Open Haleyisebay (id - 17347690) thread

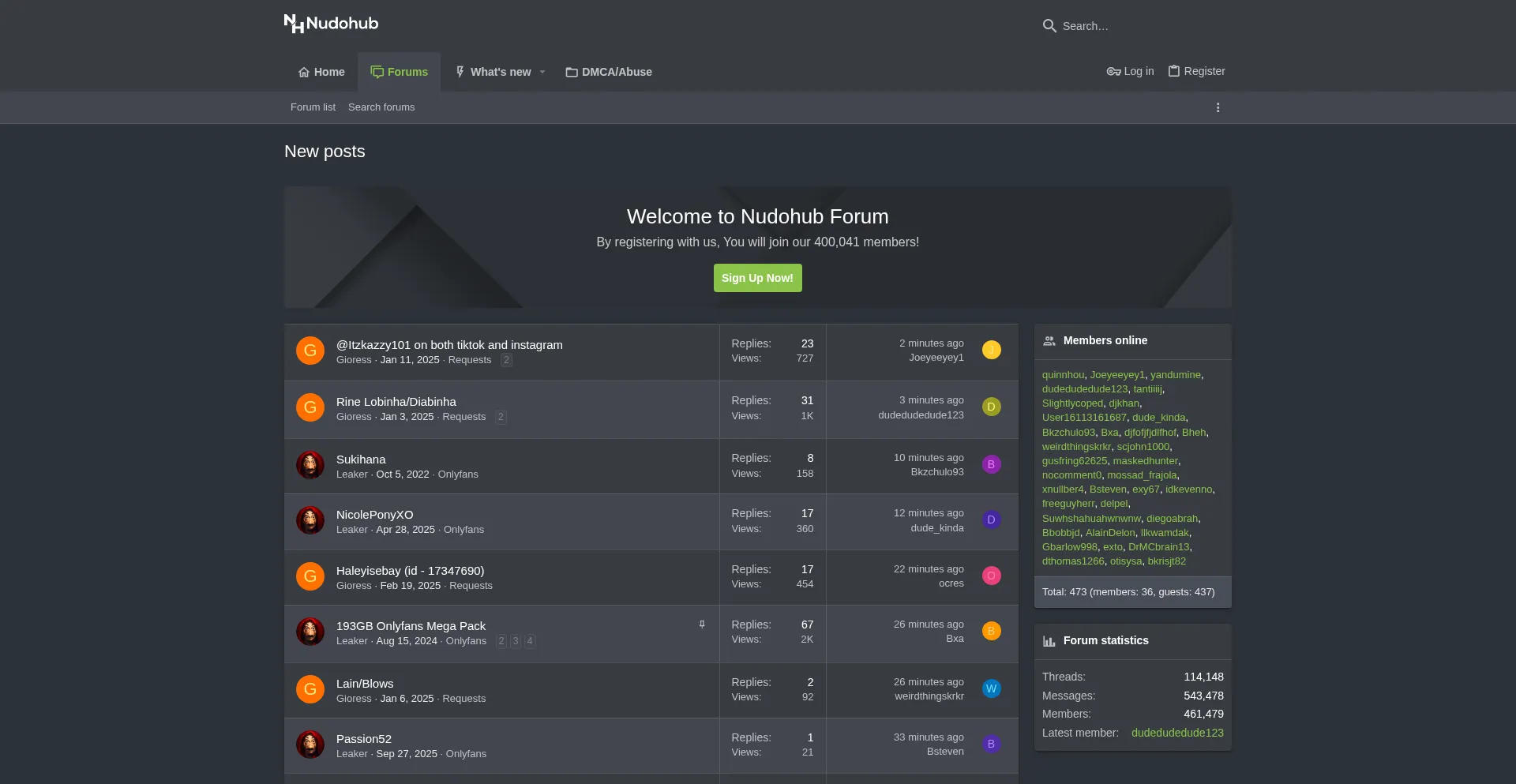click(411, 571)
